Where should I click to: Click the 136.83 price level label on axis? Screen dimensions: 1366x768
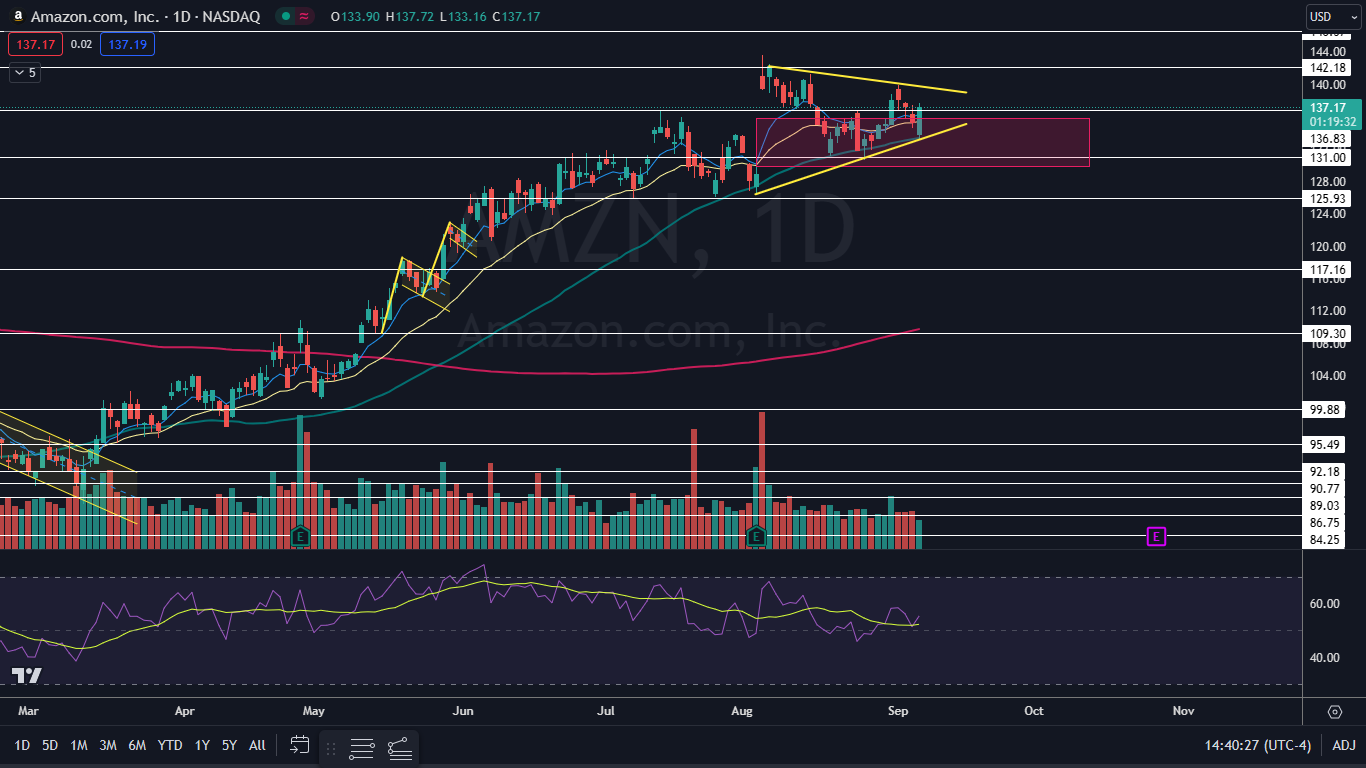(x=1326, y=138)
